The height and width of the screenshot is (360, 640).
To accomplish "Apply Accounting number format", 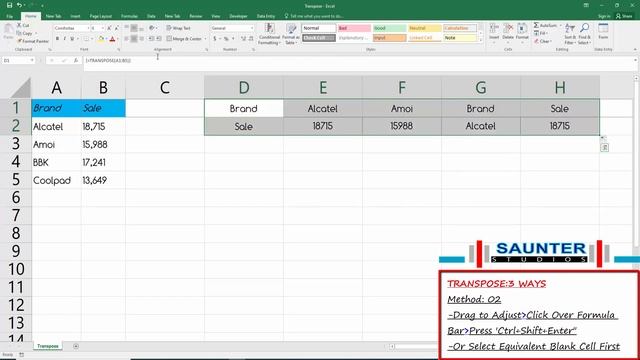I will 215,39.
